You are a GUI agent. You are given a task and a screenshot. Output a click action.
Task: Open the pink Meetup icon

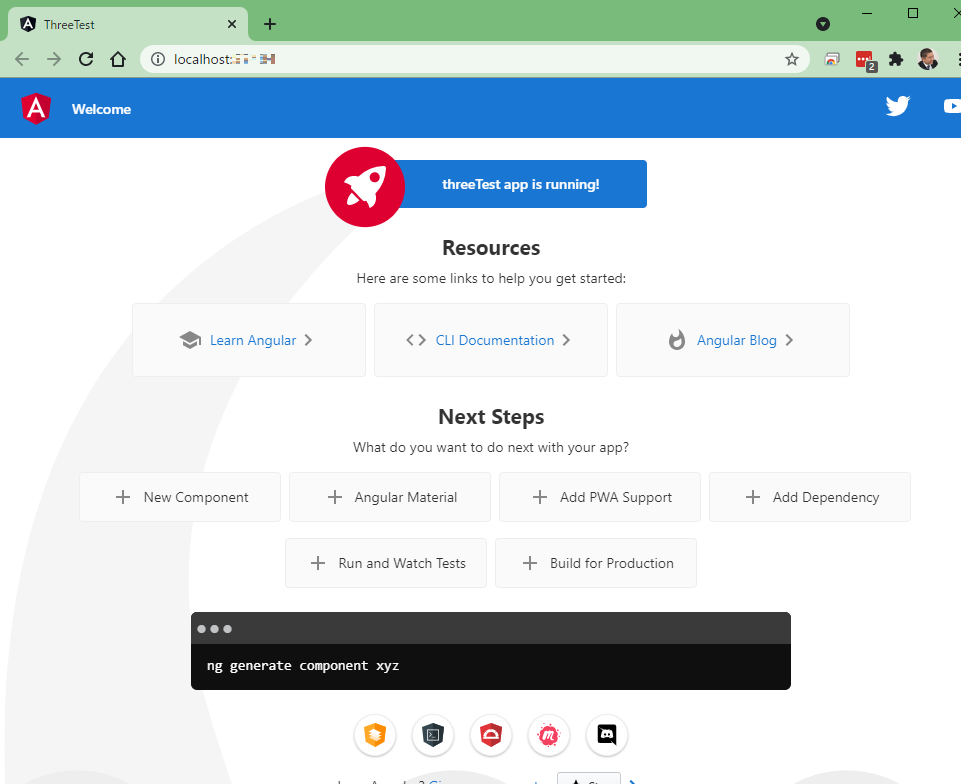(549, 734)
